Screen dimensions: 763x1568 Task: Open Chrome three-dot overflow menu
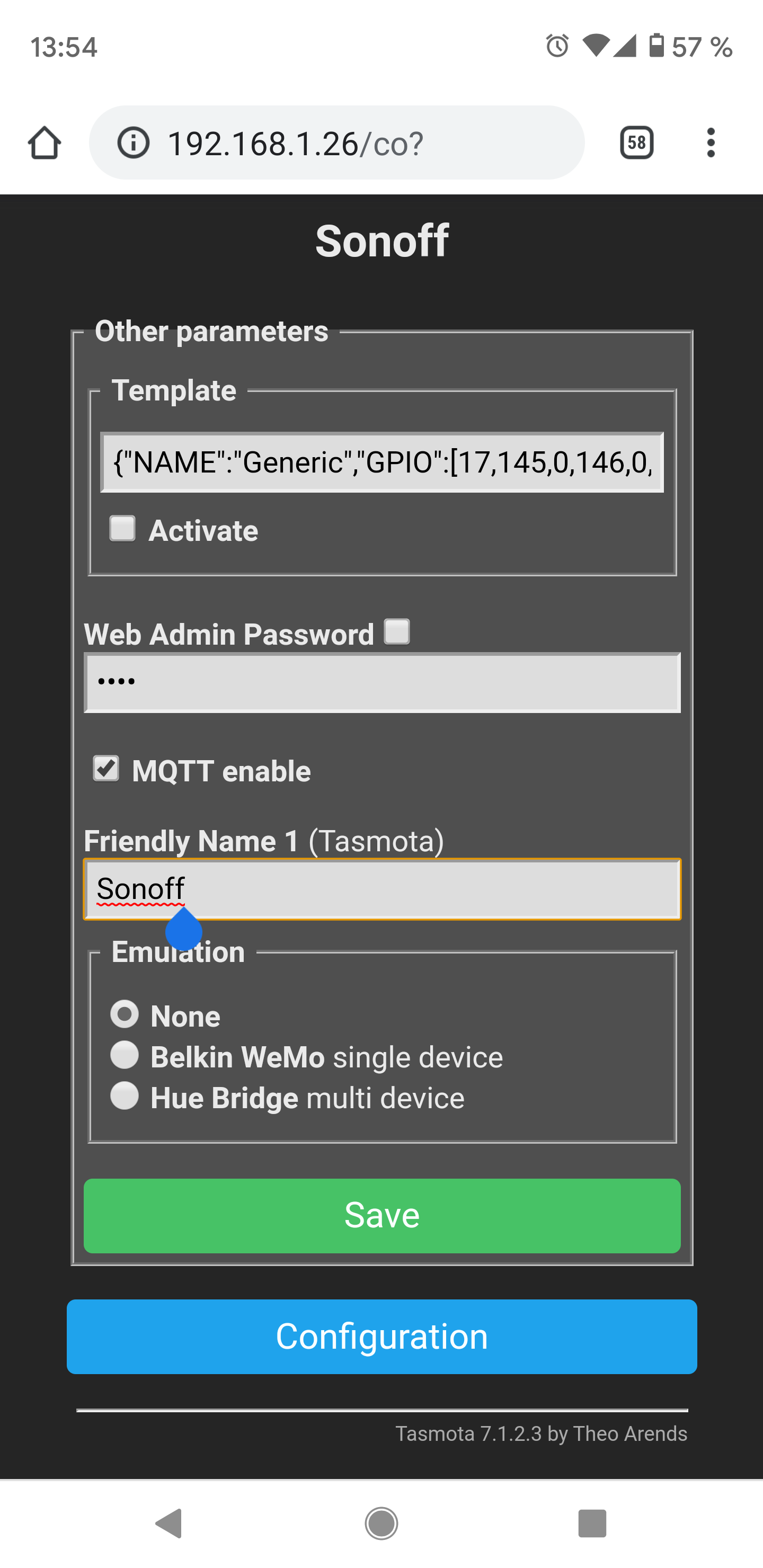pyautogui.click(x=711, y=143)
